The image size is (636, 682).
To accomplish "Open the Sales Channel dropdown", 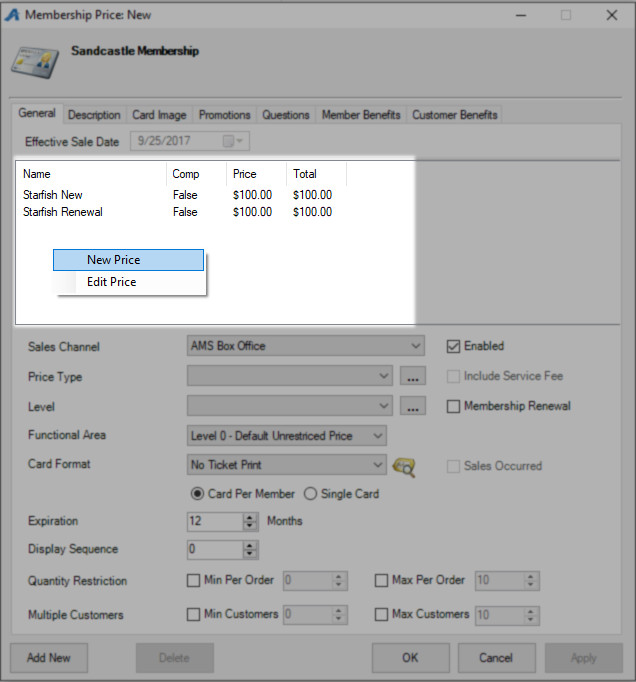I will tap(305, 346).
